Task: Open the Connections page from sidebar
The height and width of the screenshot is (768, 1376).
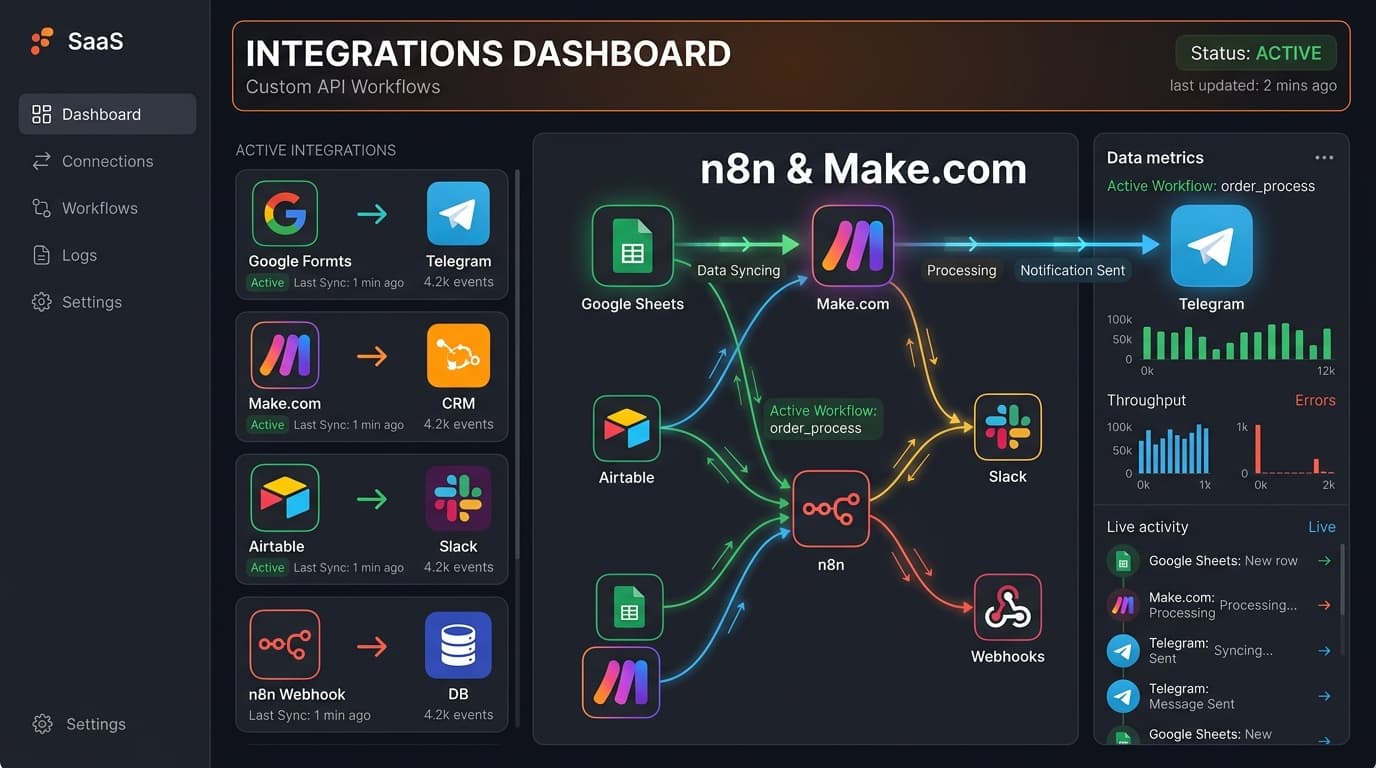Action: (107, 161)
